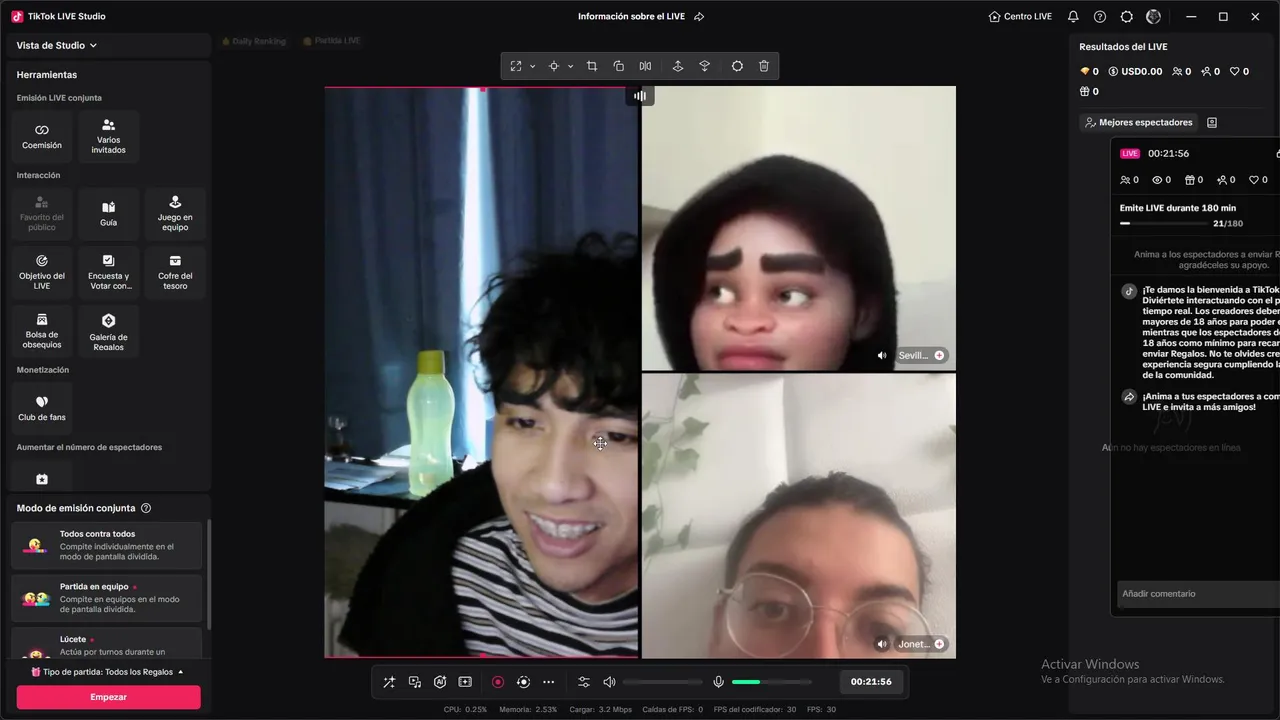Open the Guía interaction tool
The image size is (1280, 720).
109,214
